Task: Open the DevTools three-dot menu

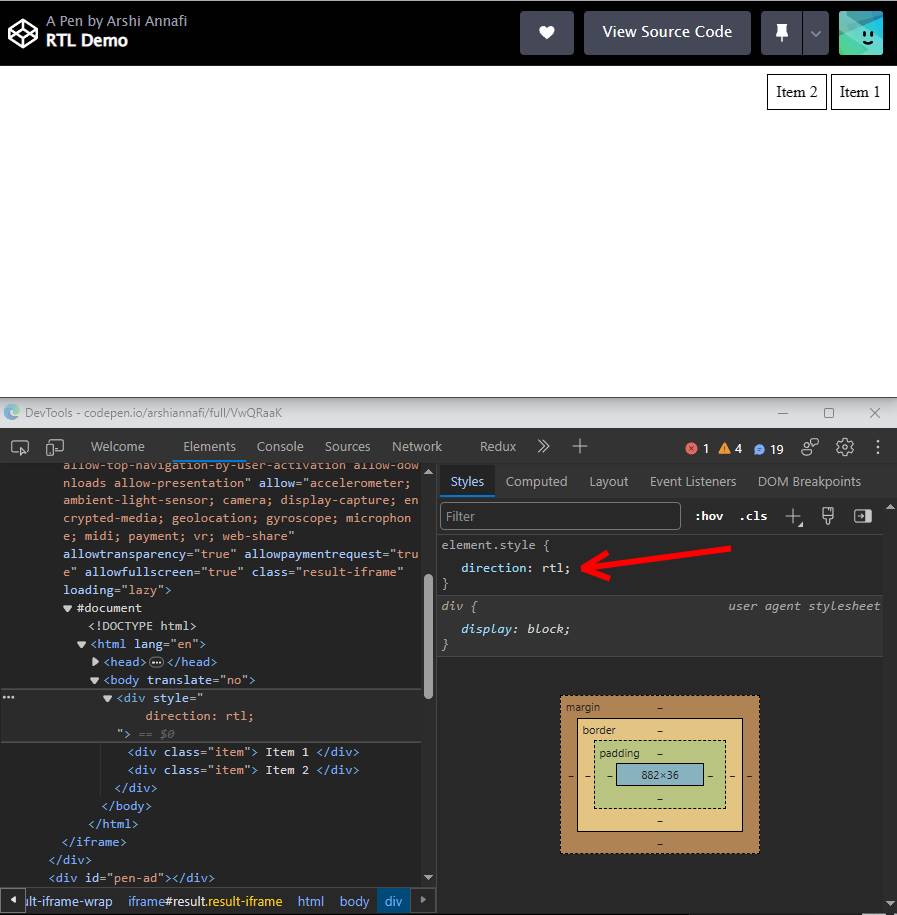Action: (878, 447)
